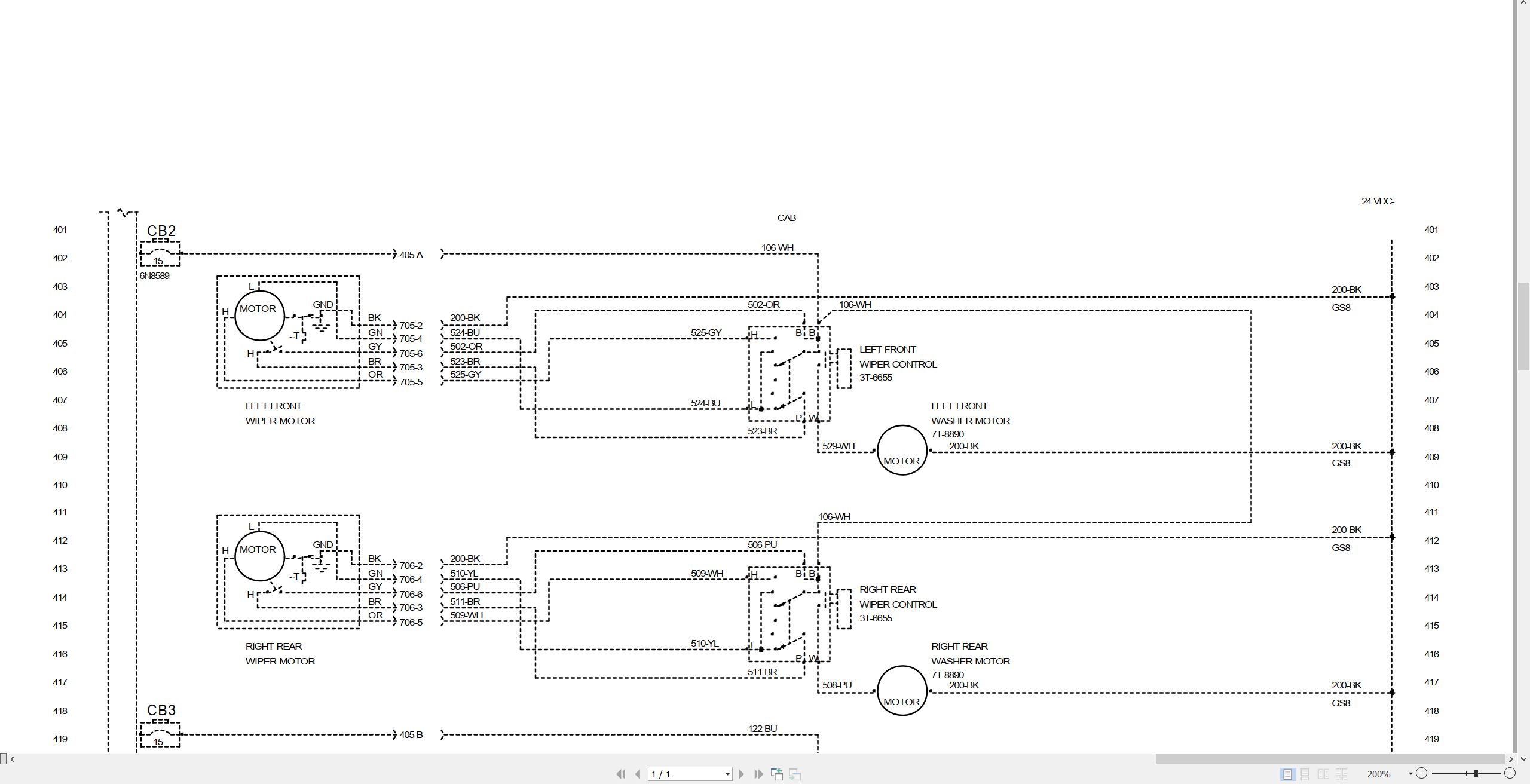The height and width of the screenshot is (784, 1530).
Task: Click the right rear washer MOTOR circle
Action: (x=902, y=691)
